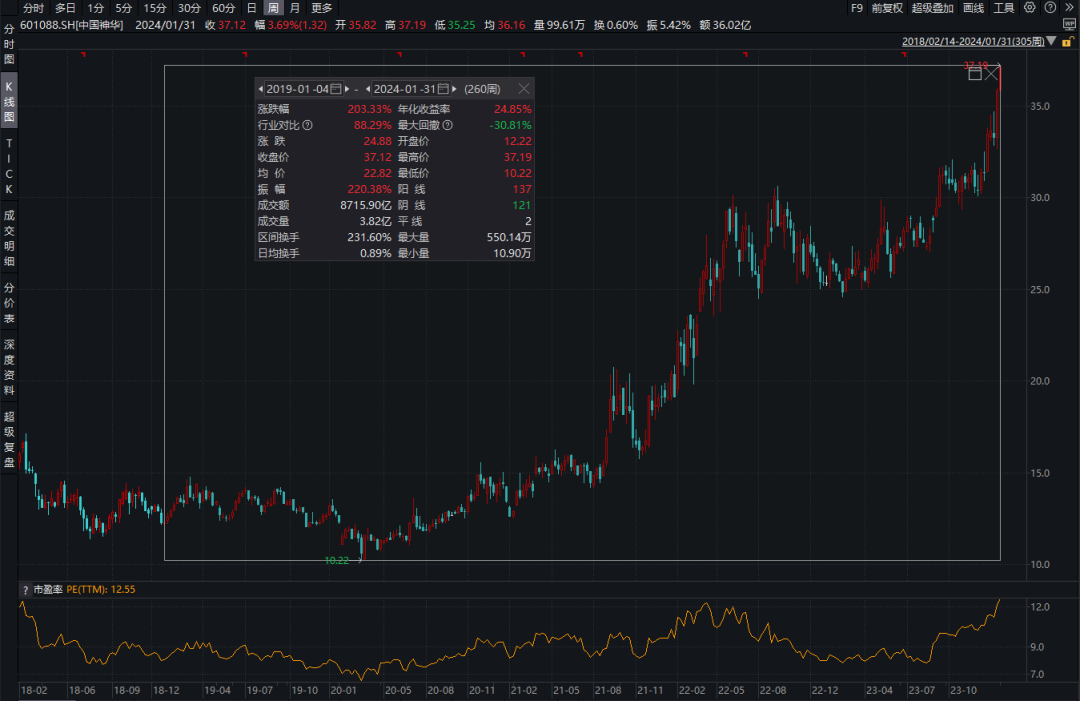Step start date forward with right arrow
Screen dimensions: 1080x701
click(346, 89)
